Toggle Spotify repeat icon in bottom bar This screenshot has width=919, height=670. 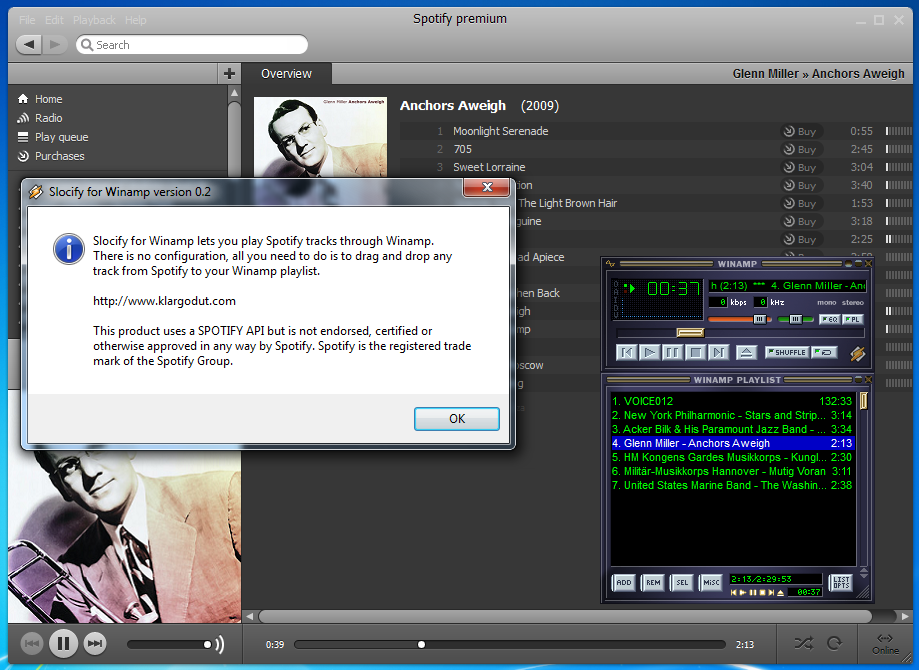click(x=835, y=644)
